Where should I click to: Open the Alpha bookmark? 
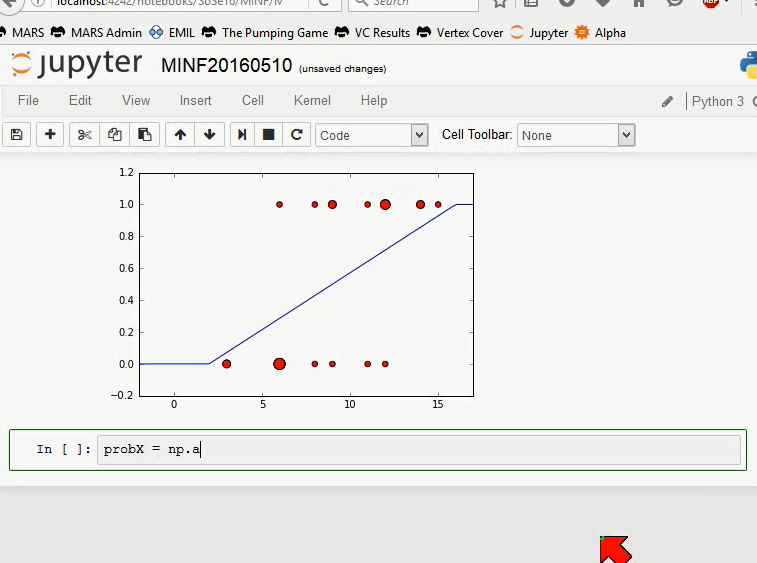(600, 33)
